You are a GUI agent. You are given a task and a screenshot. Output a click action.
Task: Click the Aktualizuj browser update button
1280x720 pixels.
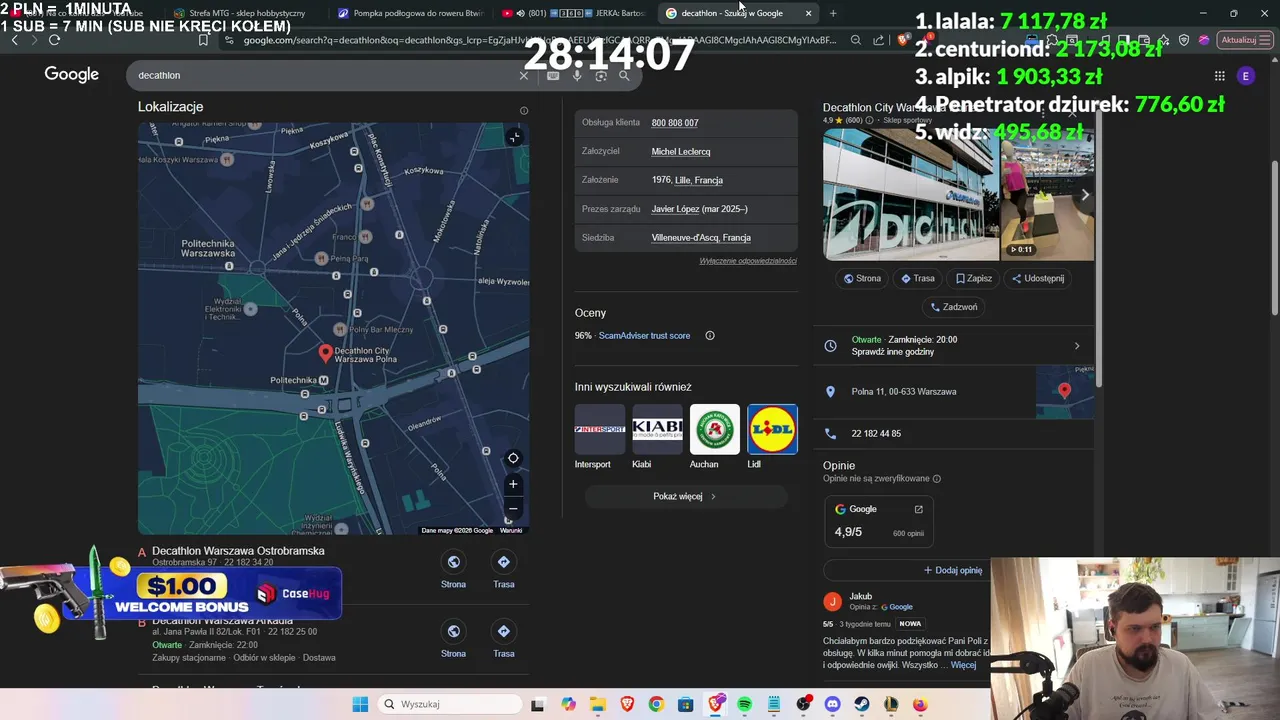pyautogui.click(x=1243, y=40)
